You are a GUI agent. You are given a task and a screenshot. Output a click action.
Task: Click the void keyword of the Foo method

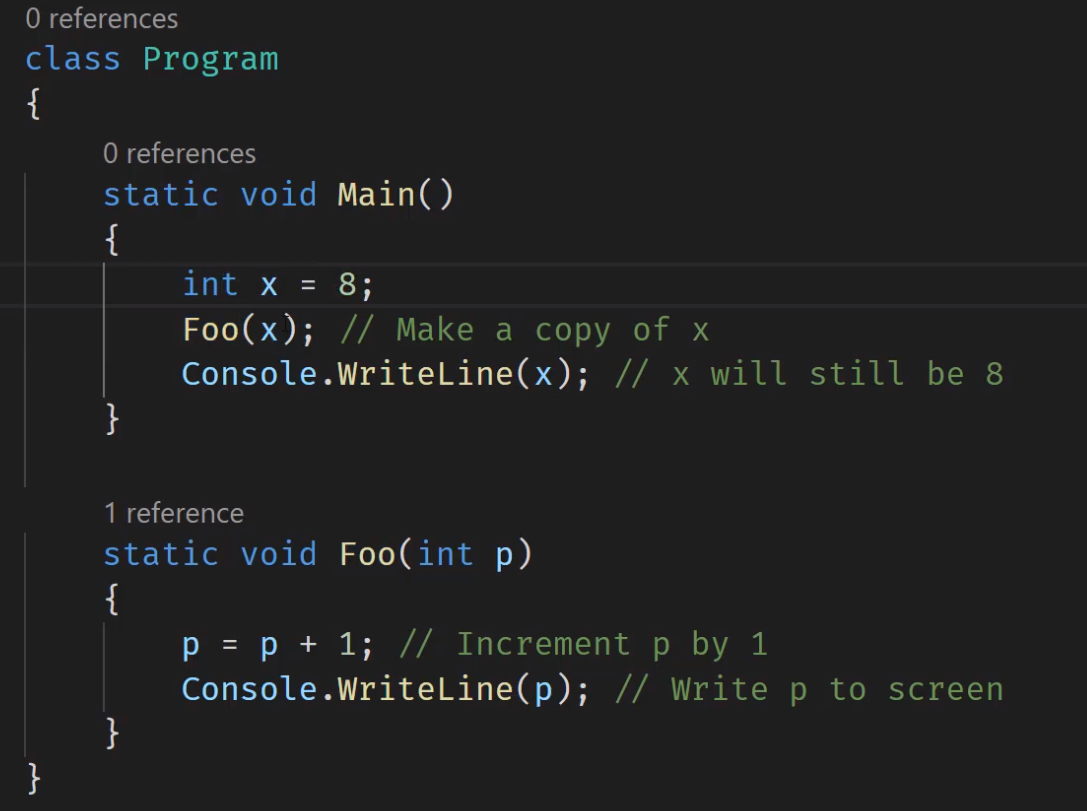click(278, 554)
